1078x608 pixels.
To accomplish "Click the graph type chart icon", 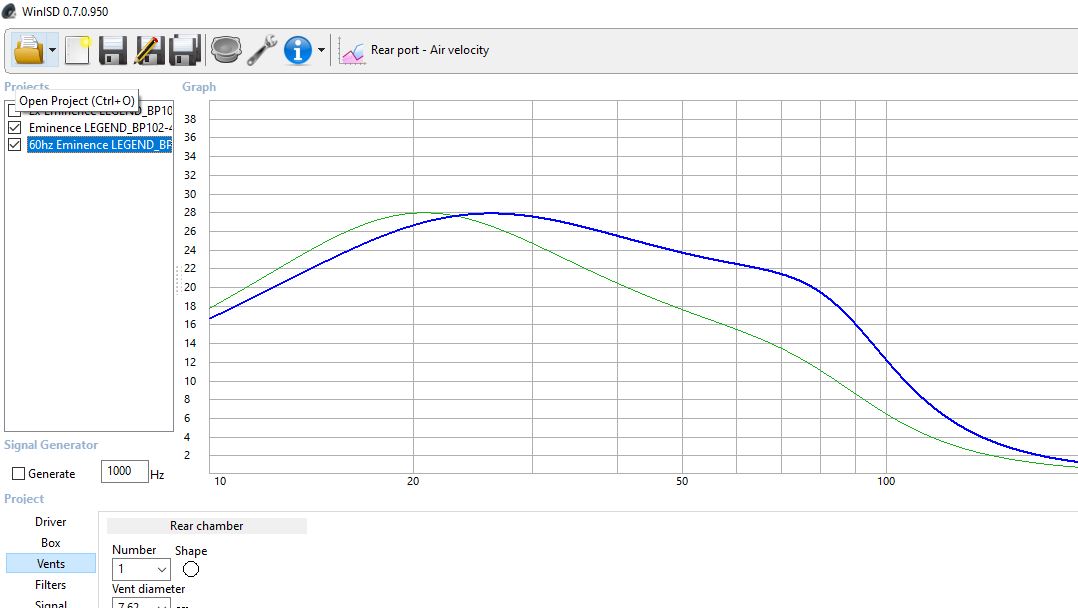I will [352, 52].
